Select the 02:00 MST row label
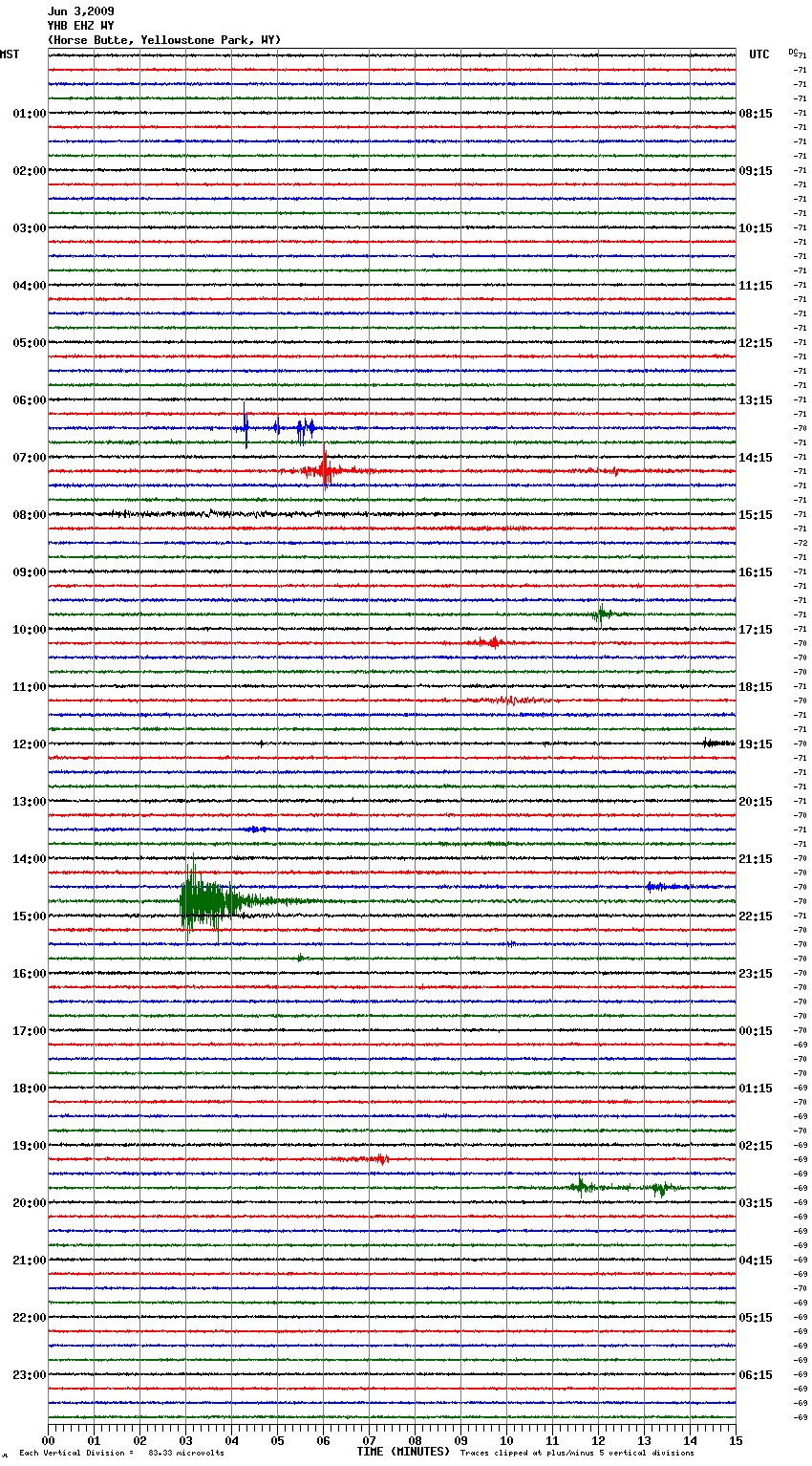The image size is (812, 1466). (x=29, y=171)
